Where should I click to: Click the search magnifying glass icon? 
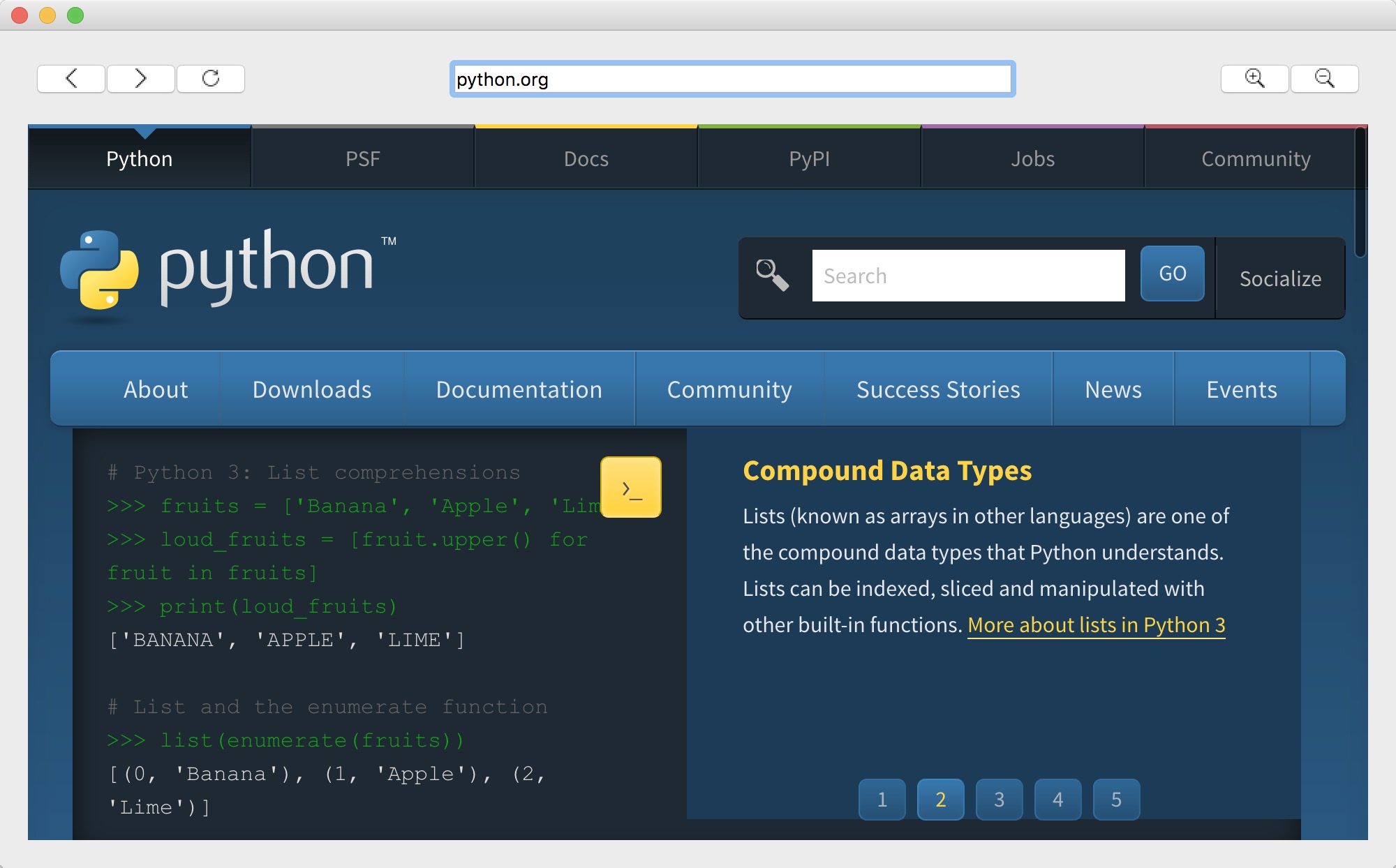pyautogui.click(x=773, y=275)
